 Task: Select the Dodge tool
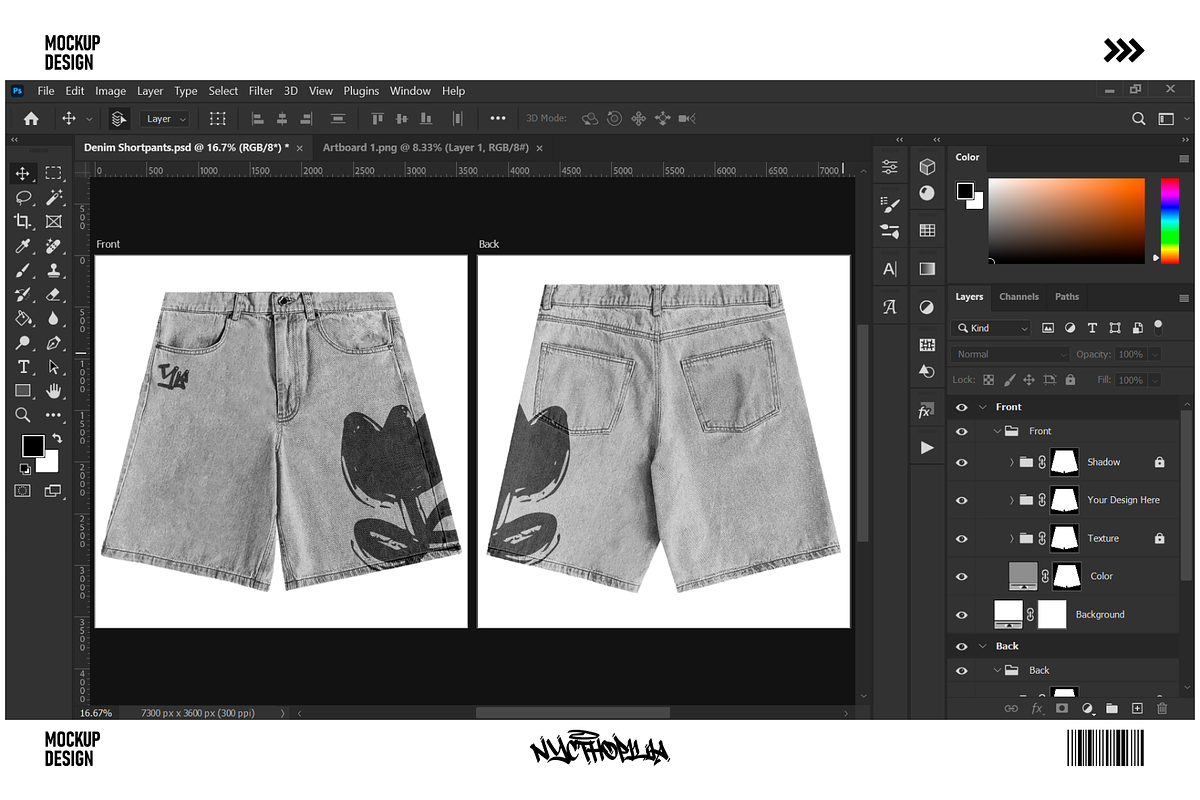coord(23,342)
